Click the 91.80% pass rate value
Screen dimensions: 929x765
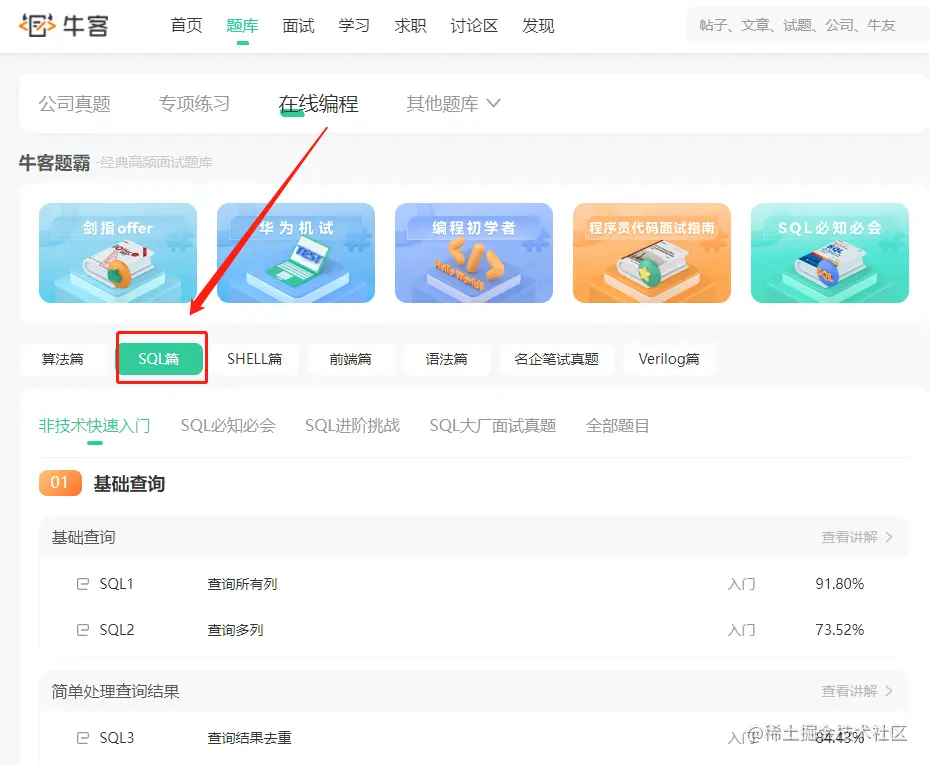point(840,584)
